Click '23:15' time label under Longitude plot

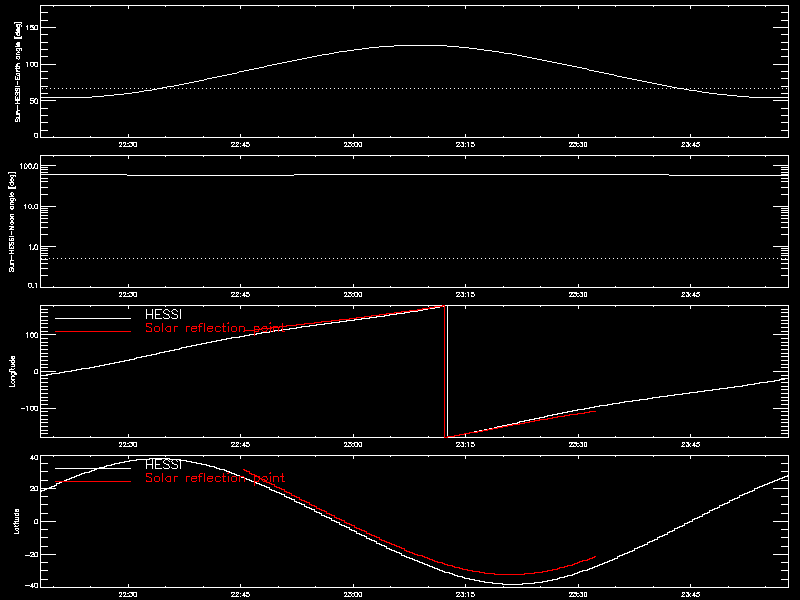[x=465, y=445]
